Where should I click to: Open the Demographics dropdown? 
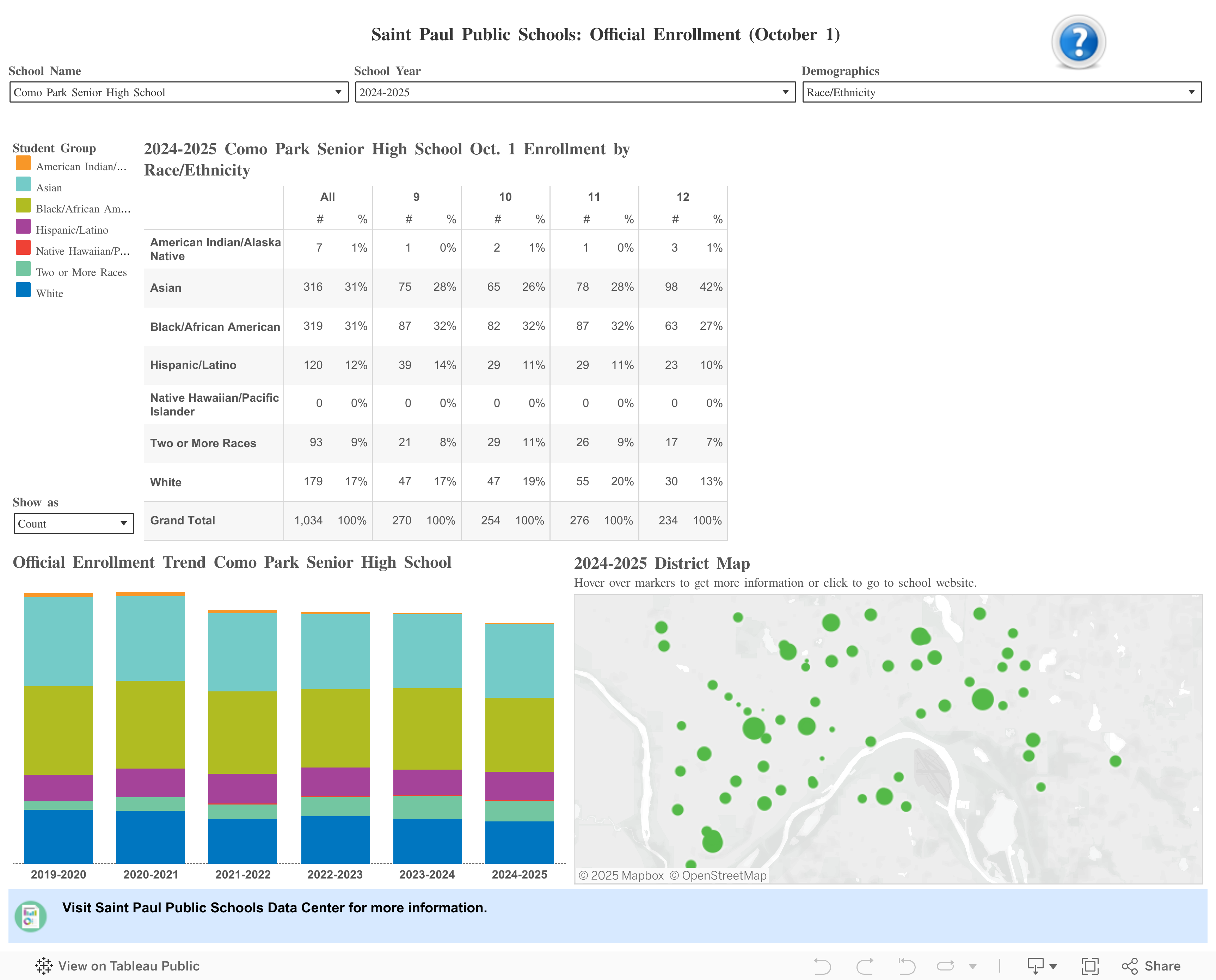point(1191,92)
